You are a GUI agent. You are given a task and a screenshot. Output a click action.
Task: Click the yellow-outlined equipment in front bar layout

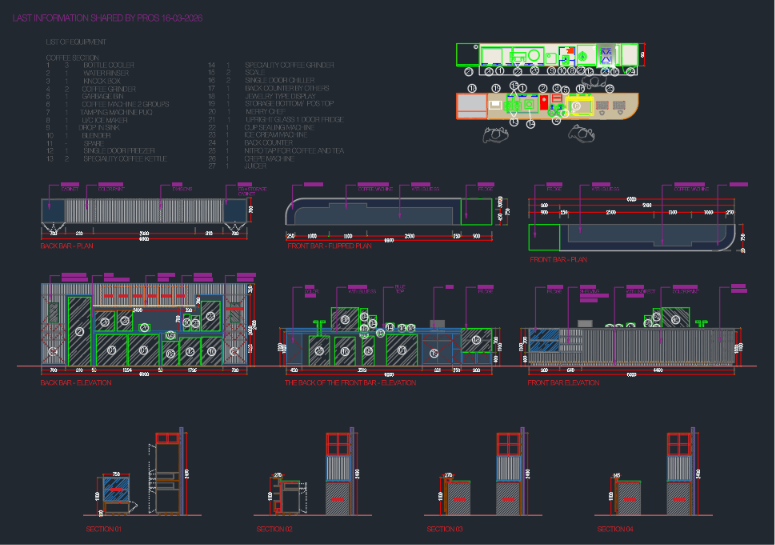579,106
